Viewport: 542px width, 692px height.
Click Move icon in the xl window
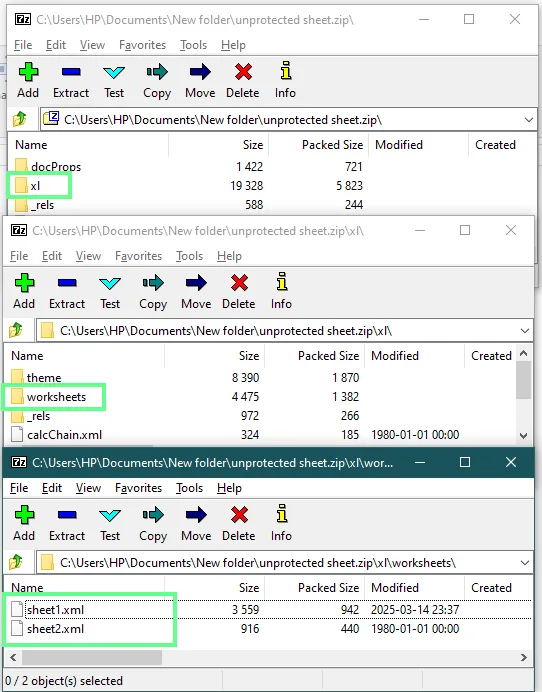[196, 283]
